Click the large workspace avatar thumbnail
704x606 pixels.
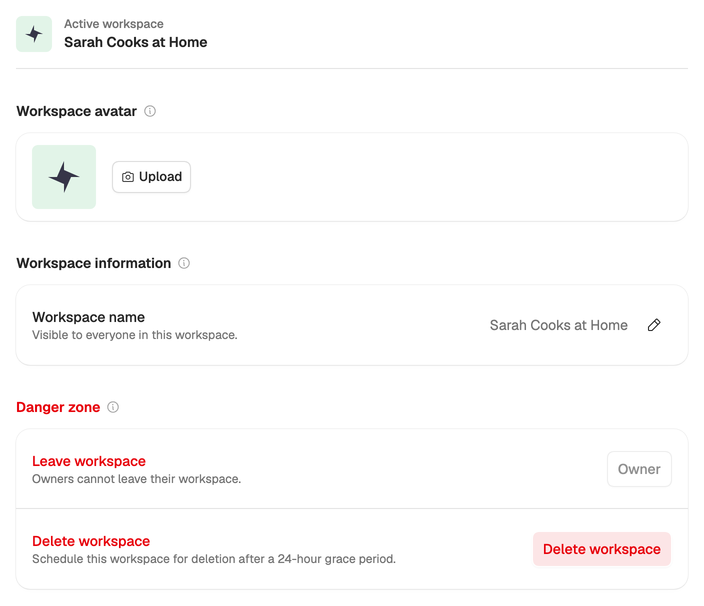64,177
